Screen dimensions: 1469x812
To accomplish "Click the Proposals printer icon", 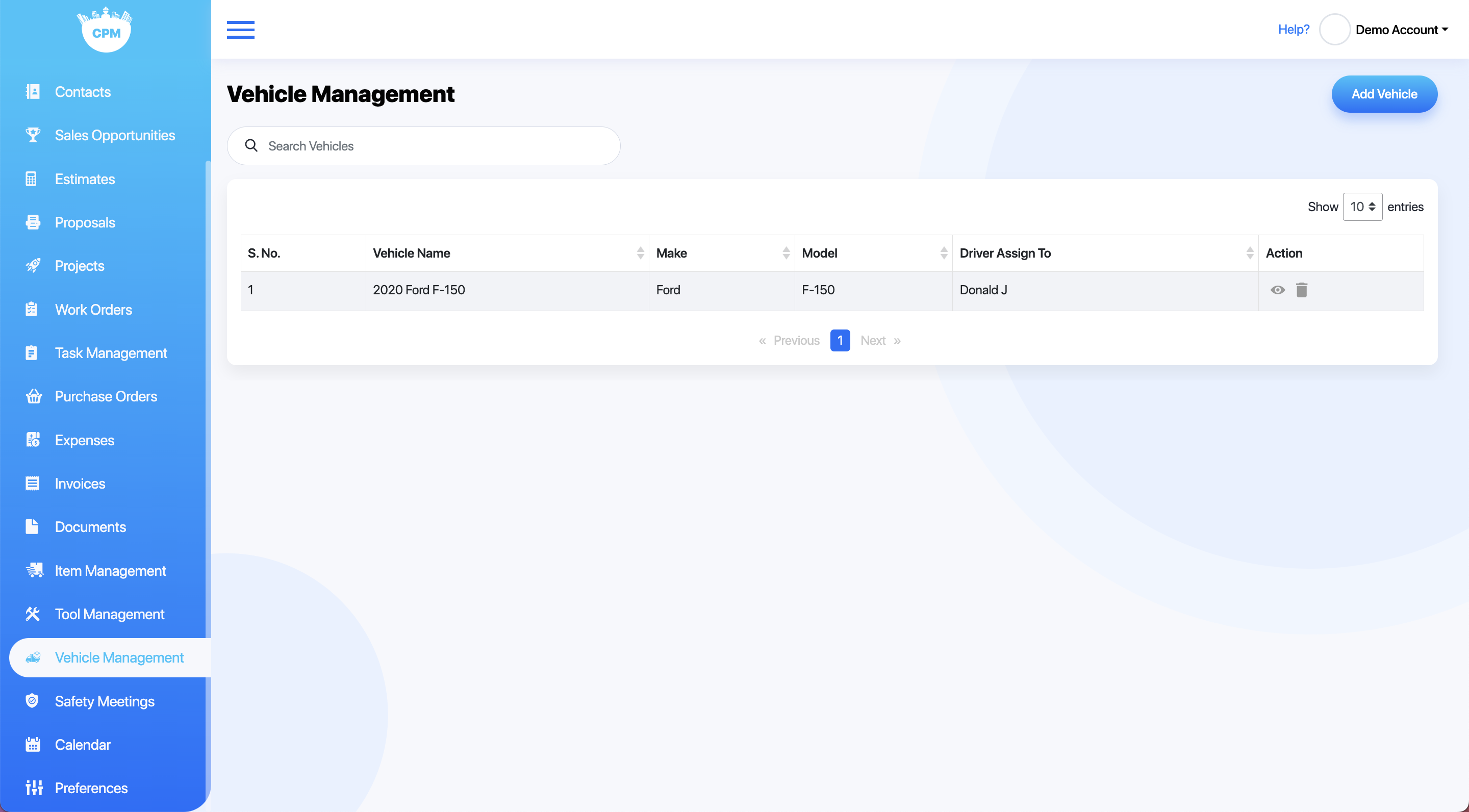I will tap(33, 222).
